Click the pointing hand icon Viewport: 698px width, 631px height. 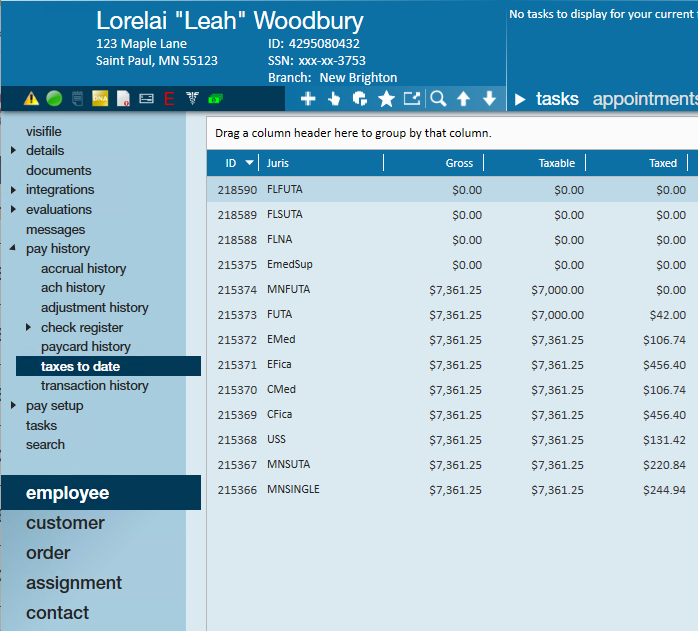(x=334, y=98)
